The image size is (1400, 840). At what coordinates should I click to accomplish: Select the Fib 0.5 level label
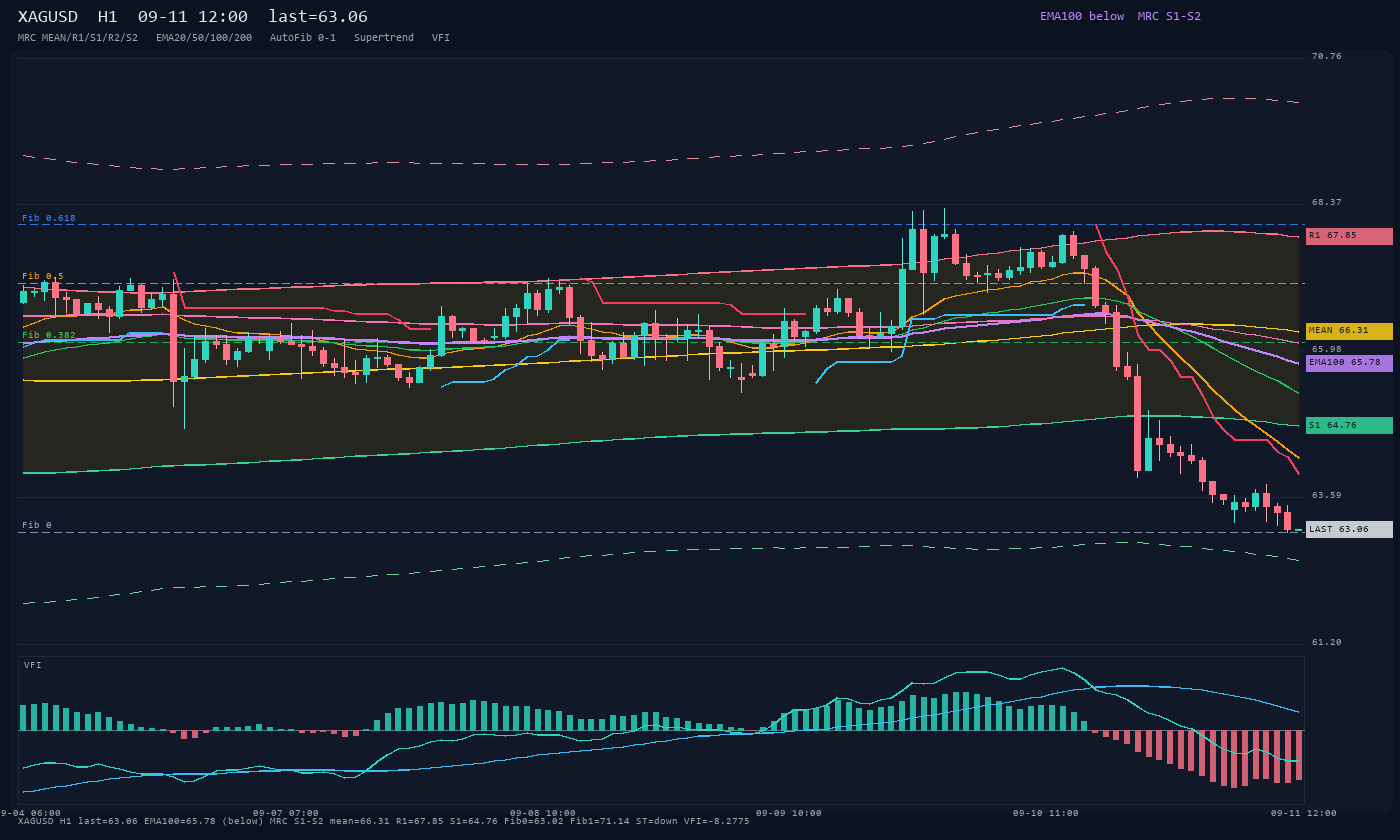pyautogui.click(x=43, y=276)
